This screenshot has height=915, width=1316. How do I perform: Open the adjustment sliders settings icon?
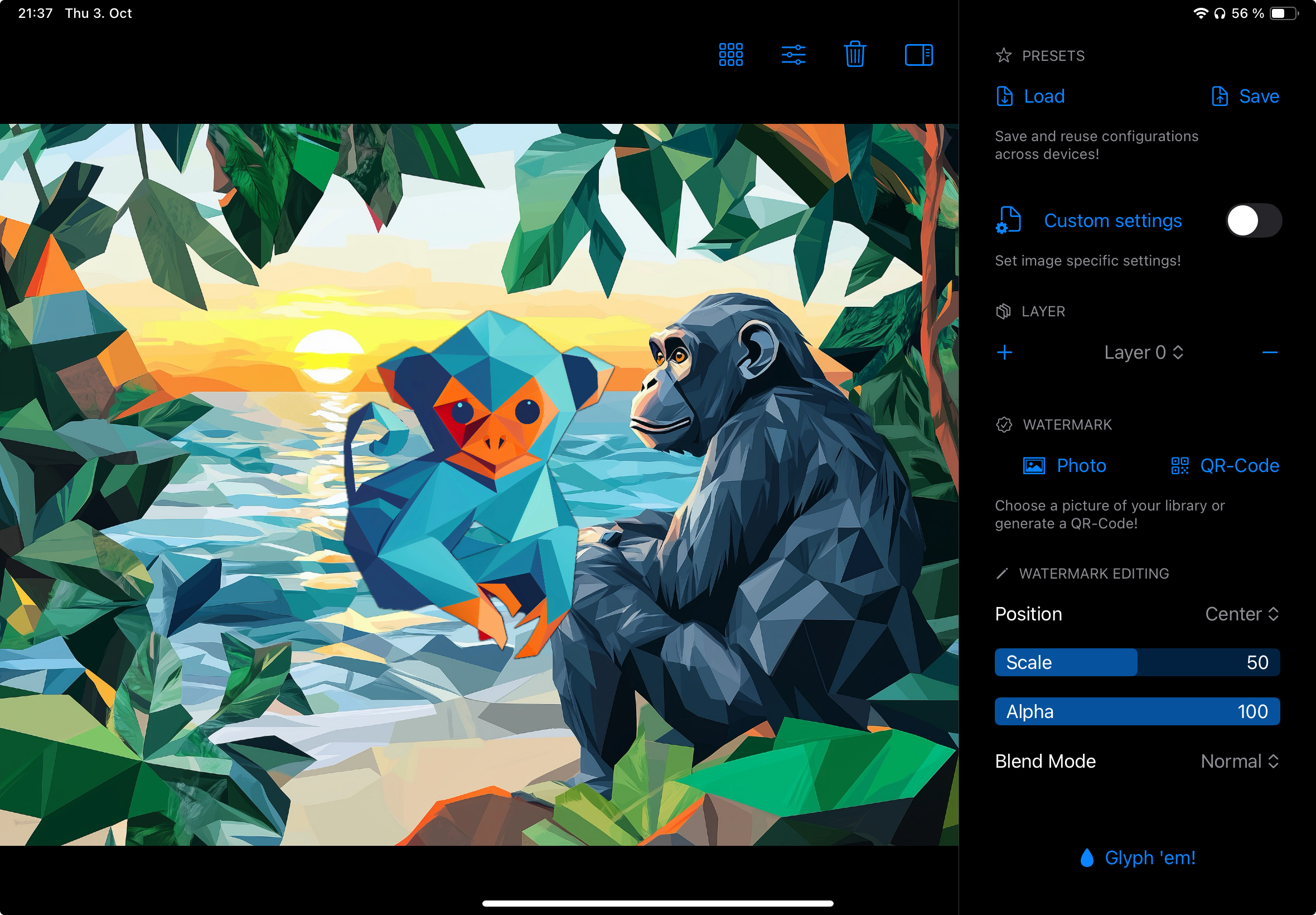[794, 55]
